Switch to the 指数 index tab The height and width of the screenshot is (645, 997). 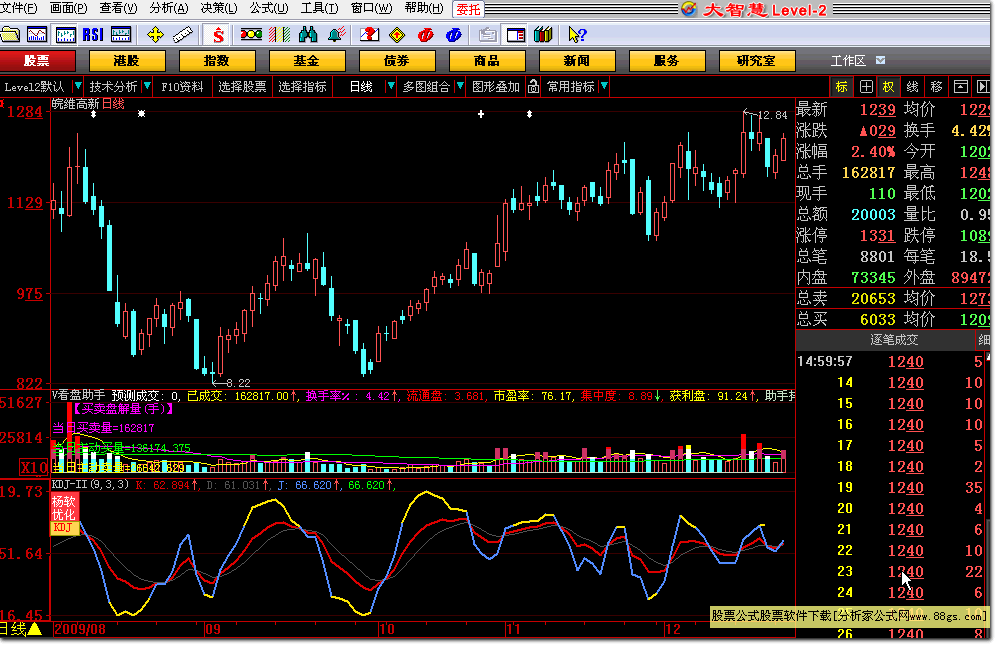pyautogui.click(x=217, y=60)
